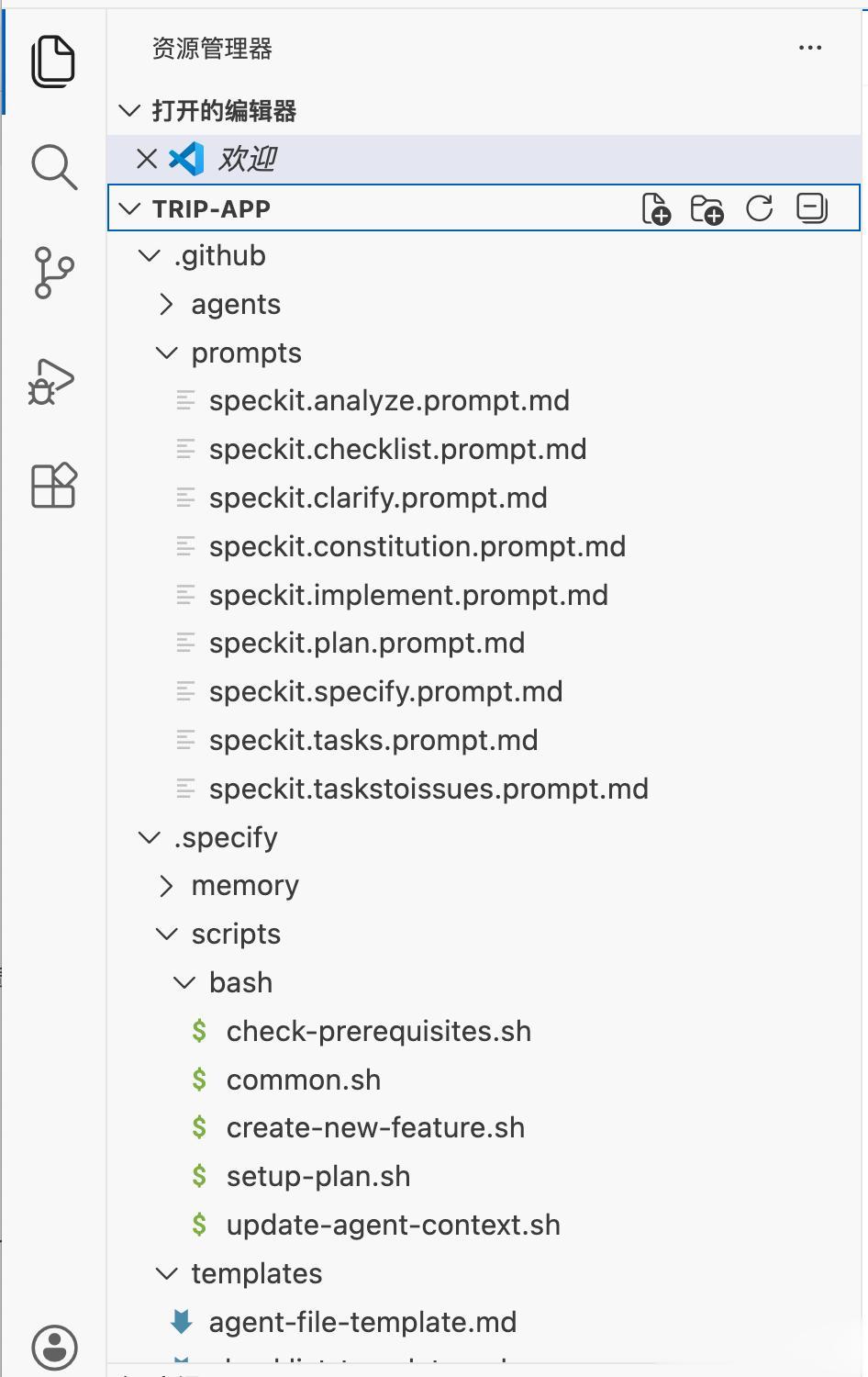The height and width of the screenshot is (1377, 868).
Task: Open the explorer more actions menu
Action: [810, 48]
